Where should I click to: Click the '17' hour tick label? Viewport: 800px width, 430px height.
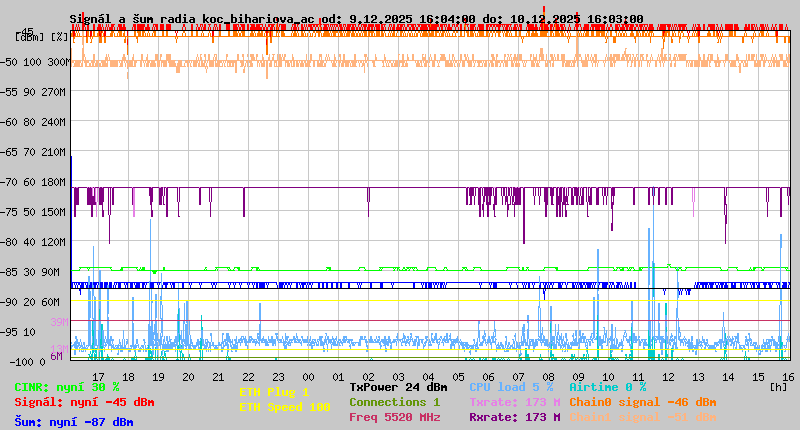point(98,377)
